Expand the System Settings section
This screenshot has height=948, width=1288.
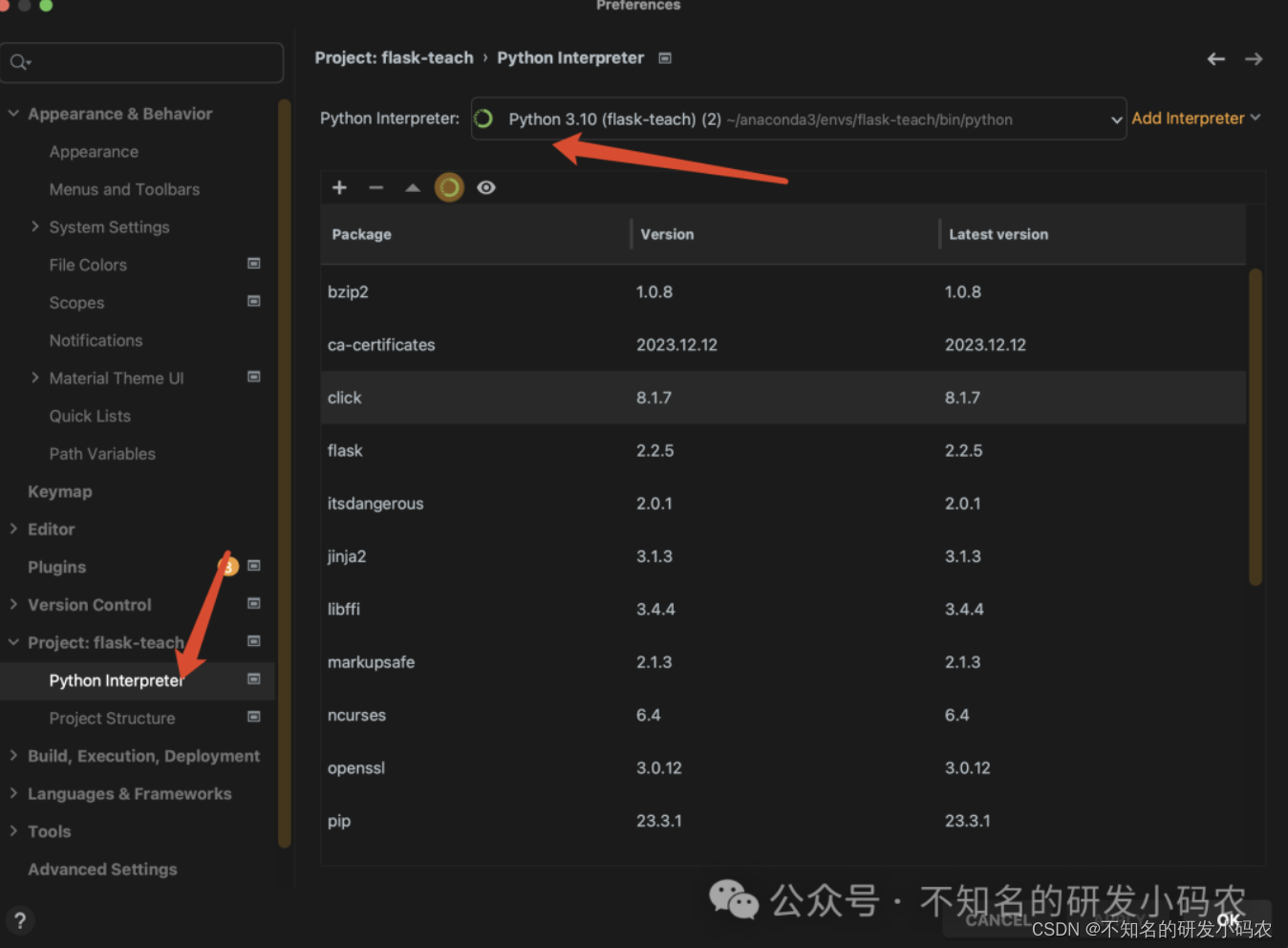[x=35, y=226]
